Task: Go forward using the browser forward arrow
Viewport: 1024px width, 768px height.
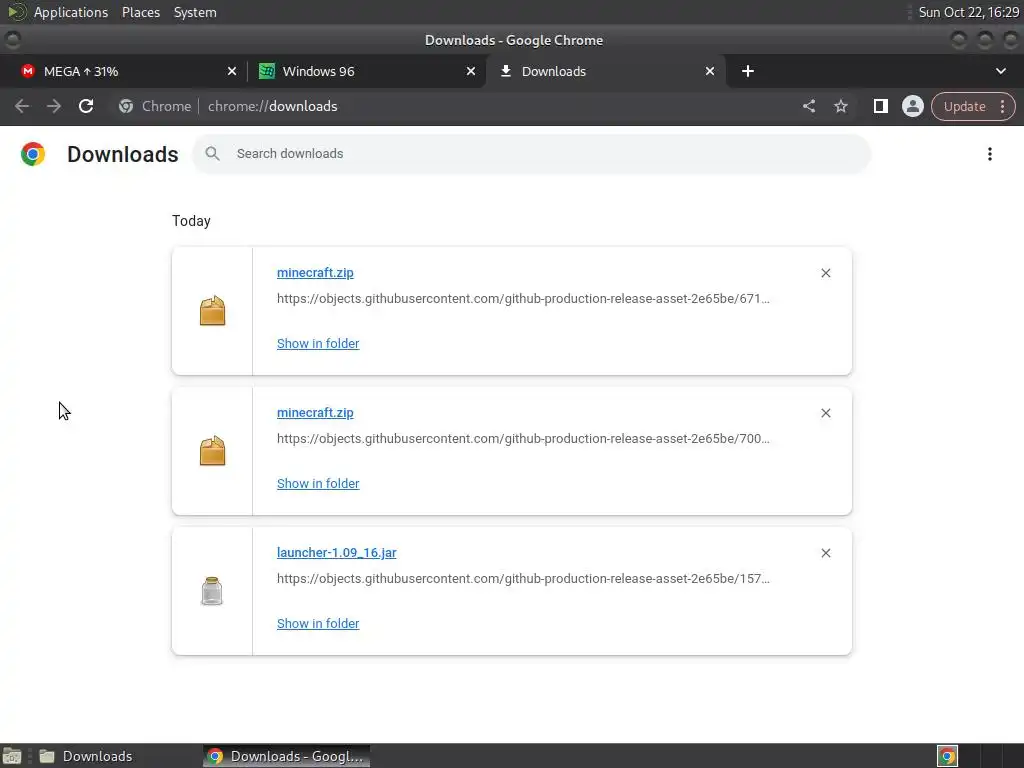Action: point(54,106)
